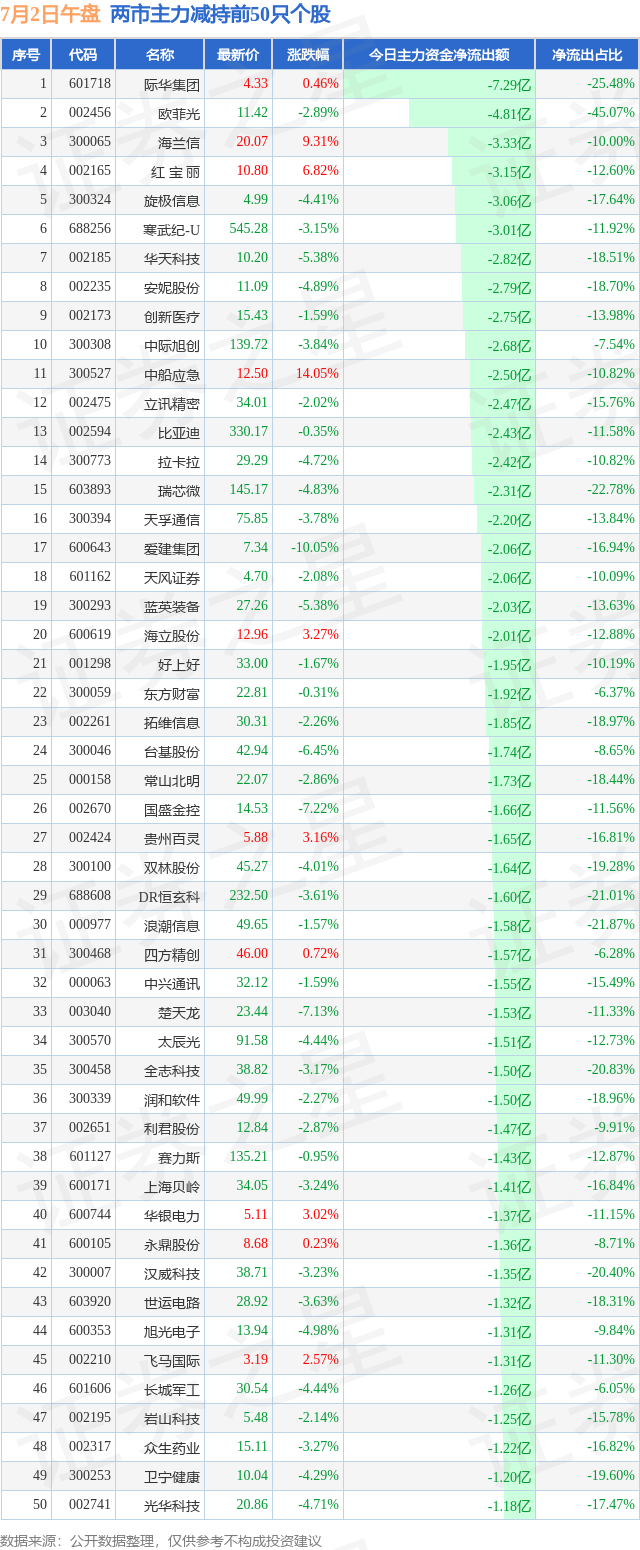Click the 净流出占比 column header
Image resolution: width=640 pixels, height=1550 pixels.
tap(587, 55)
